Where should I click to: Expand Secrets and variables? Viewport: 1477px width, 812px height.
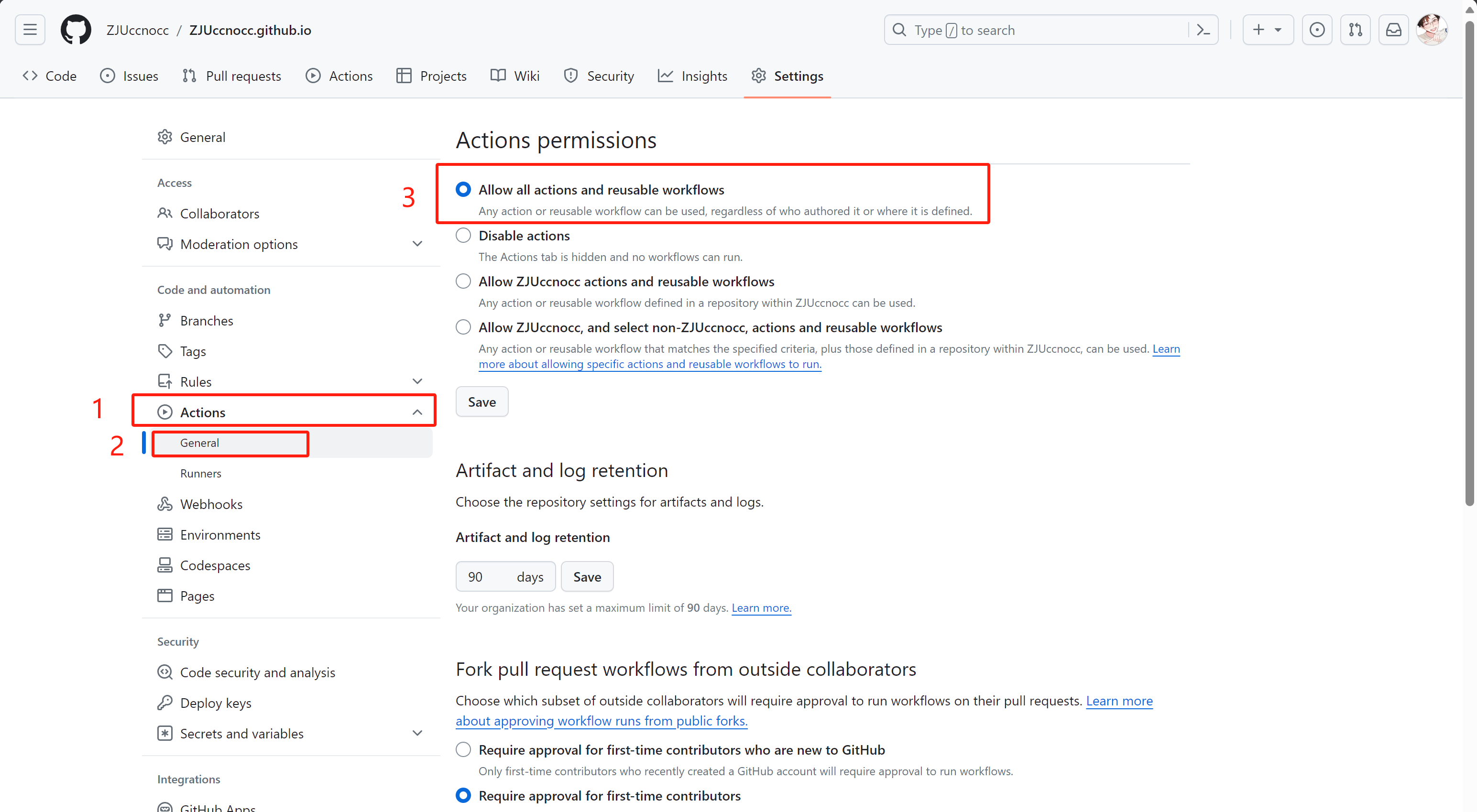coord(417,733)
